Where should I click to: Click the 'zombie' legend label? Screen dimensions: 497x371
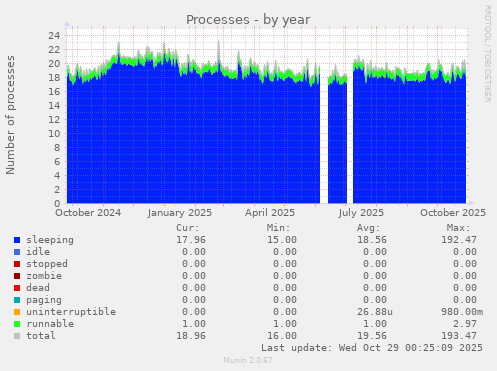click(x=44, y=276)
